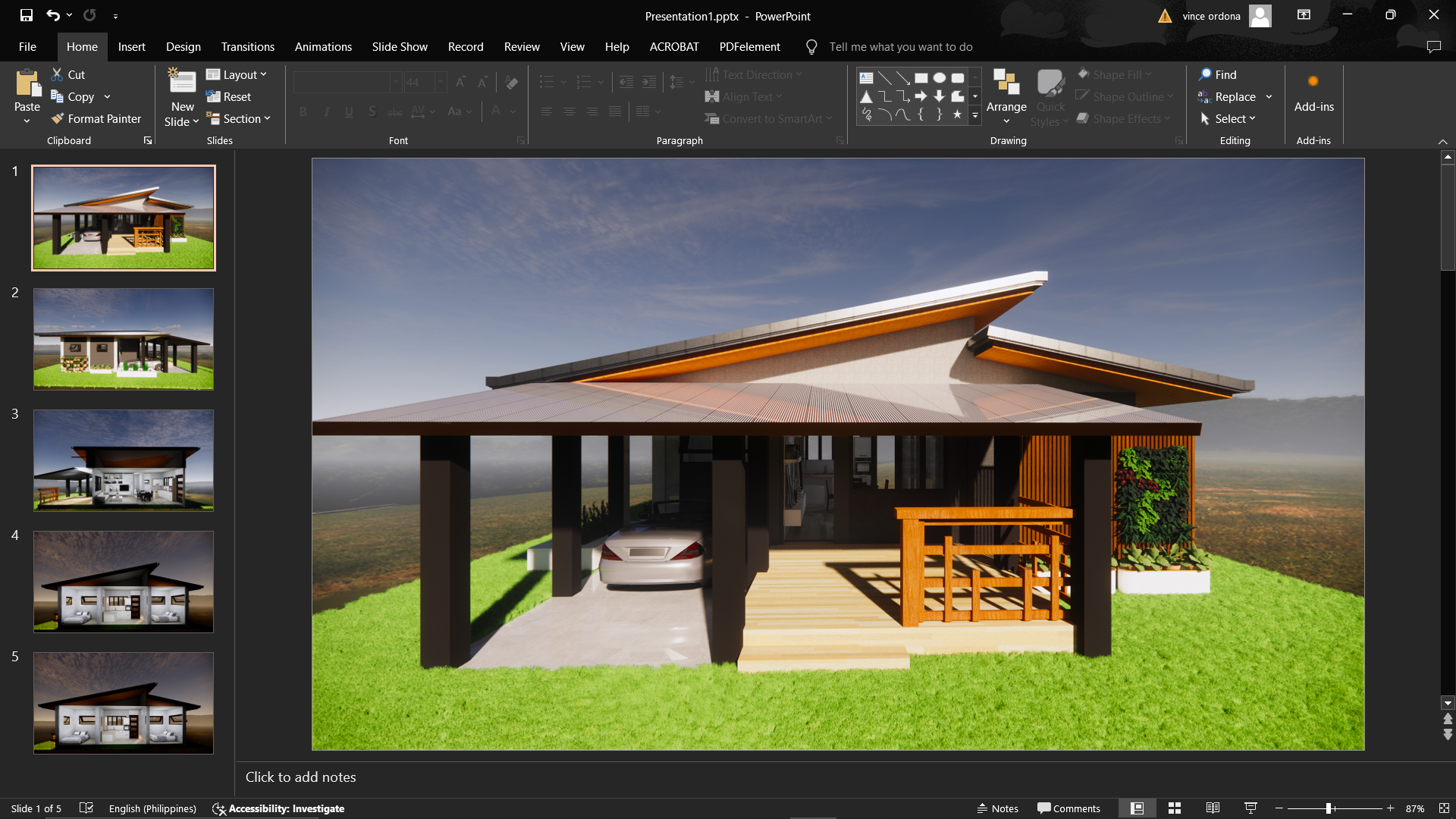Open Find in the Editing group
1456x819 pixels.
[x=1218, y=74]
